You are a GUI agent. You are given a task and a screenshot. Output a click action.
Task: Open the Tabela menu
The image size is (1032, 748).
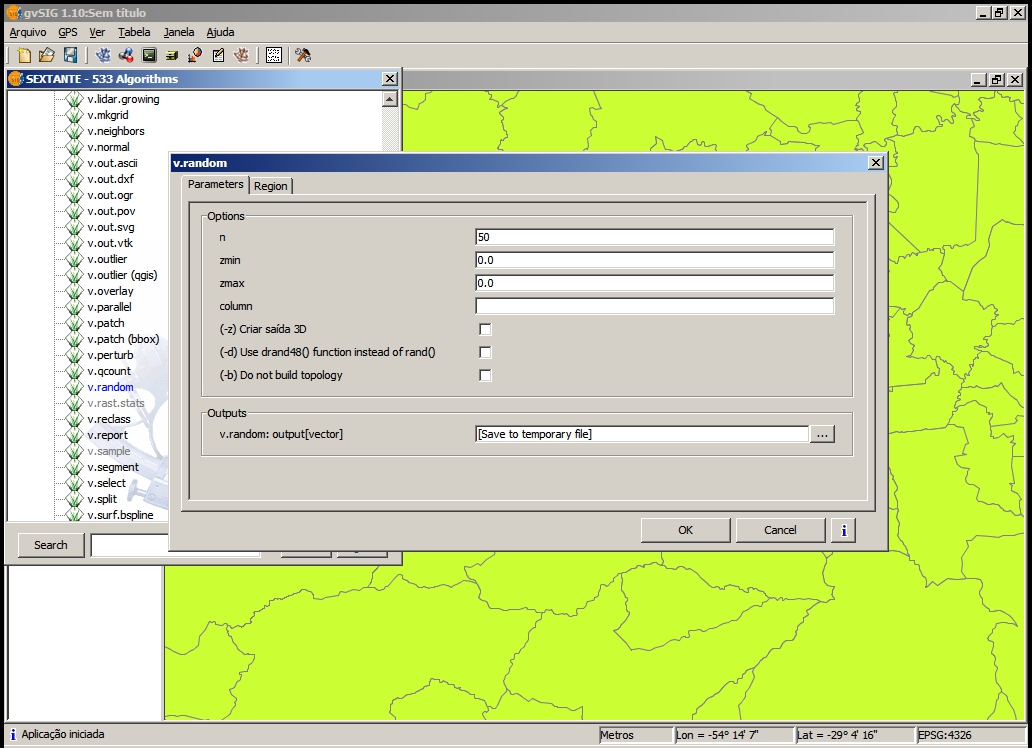tap(133, 32)
